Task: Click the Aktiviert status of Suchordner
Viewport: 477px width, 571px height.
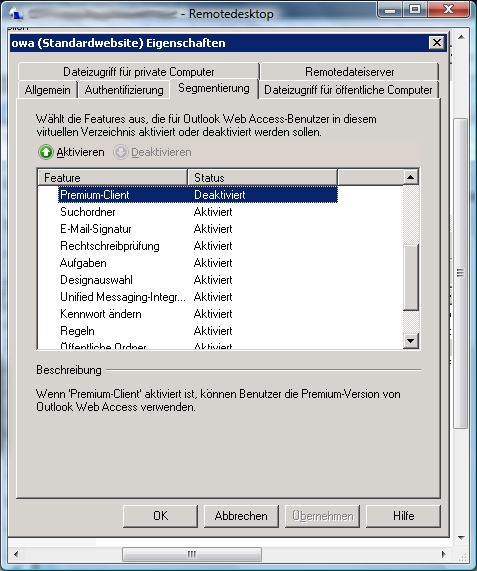Action: (x=213, y=212)
